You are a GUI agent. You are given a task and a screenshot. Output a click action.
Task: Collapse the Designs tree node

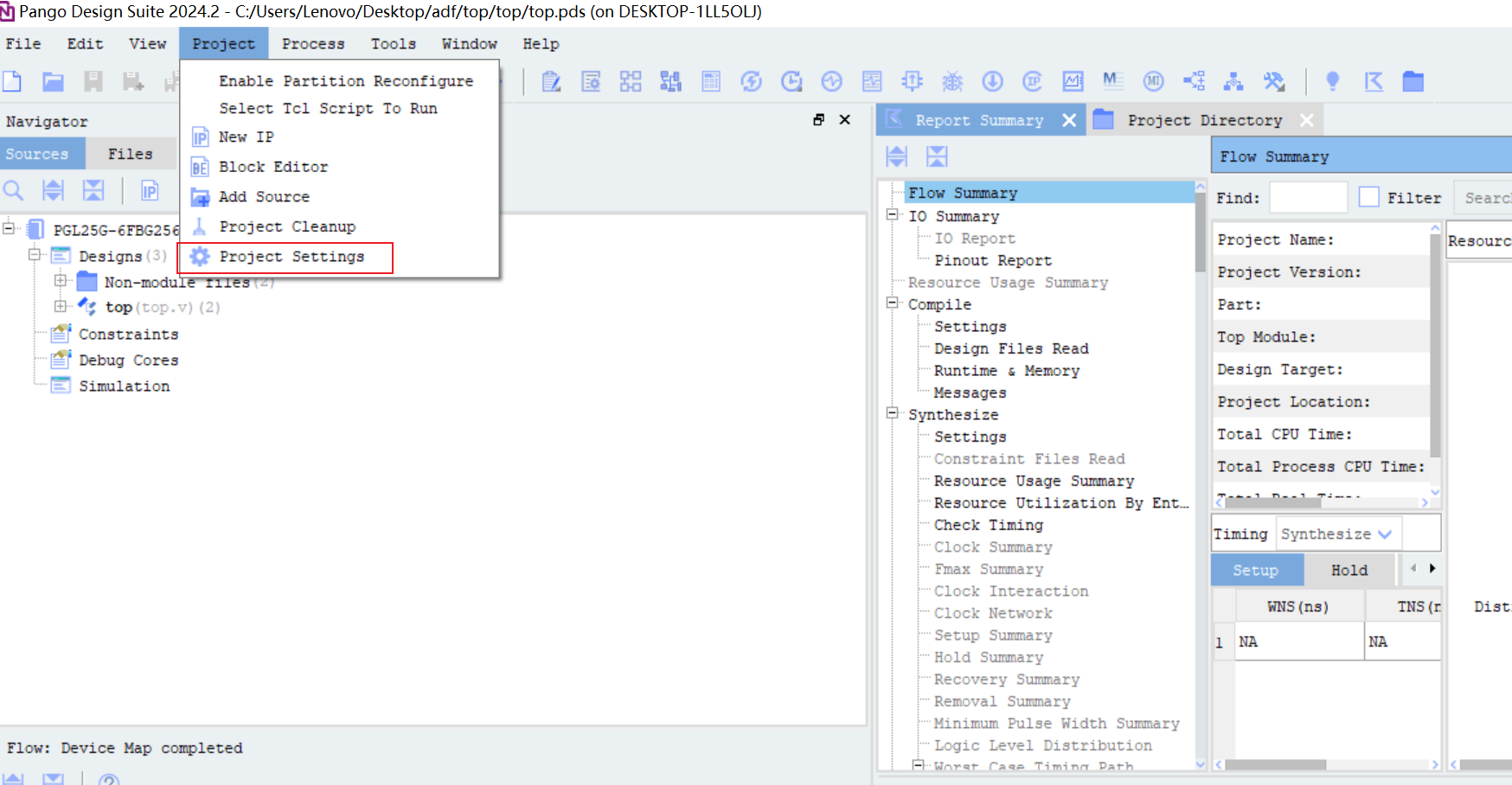tap(35, 255)
